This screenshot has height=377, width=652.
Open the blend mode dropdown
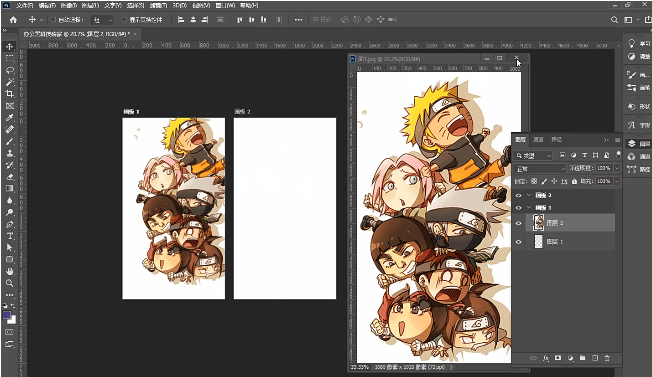point(541,168)
